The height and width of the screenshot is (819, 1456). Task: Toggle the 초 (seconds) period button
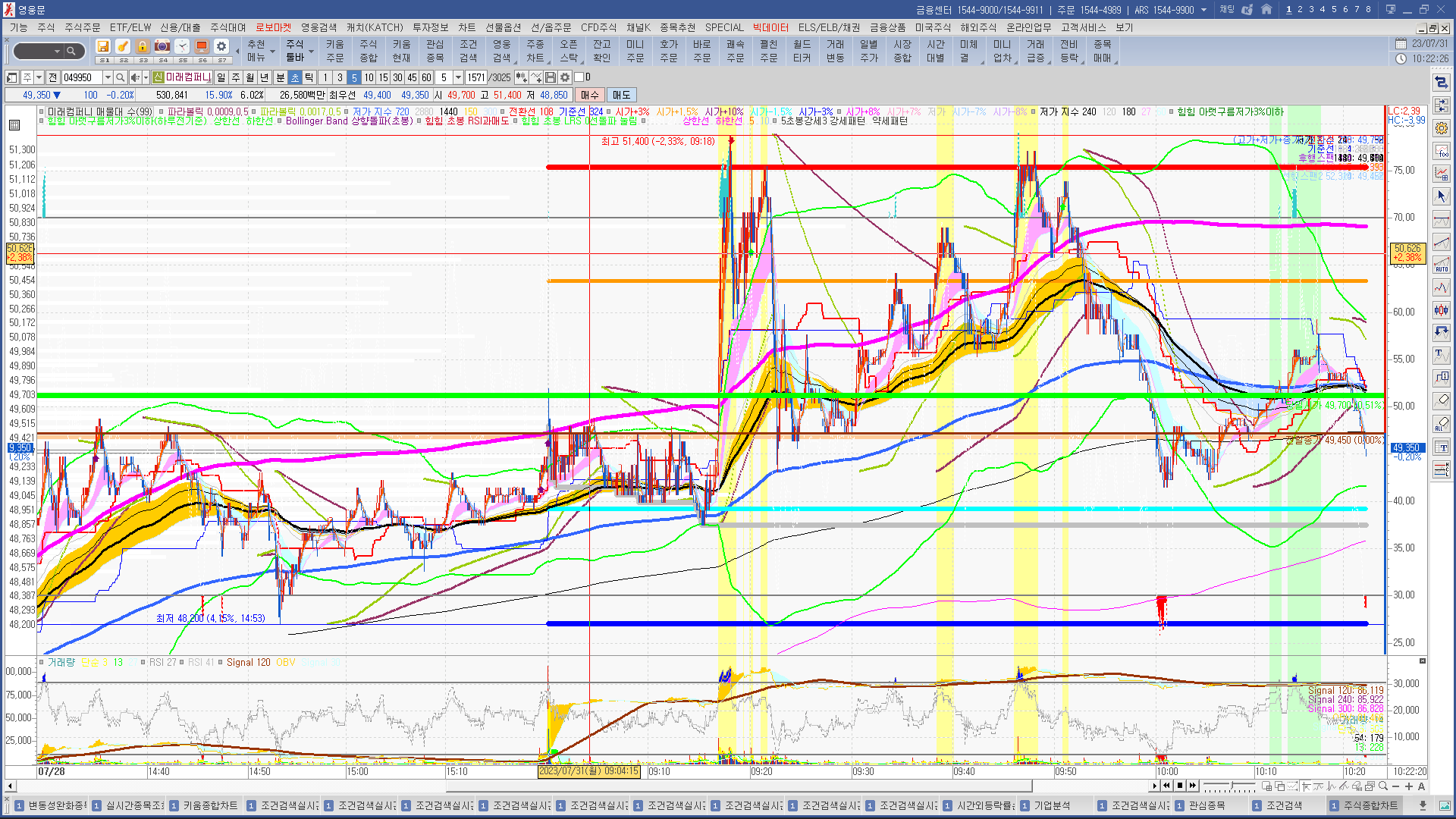click(294, 77)
